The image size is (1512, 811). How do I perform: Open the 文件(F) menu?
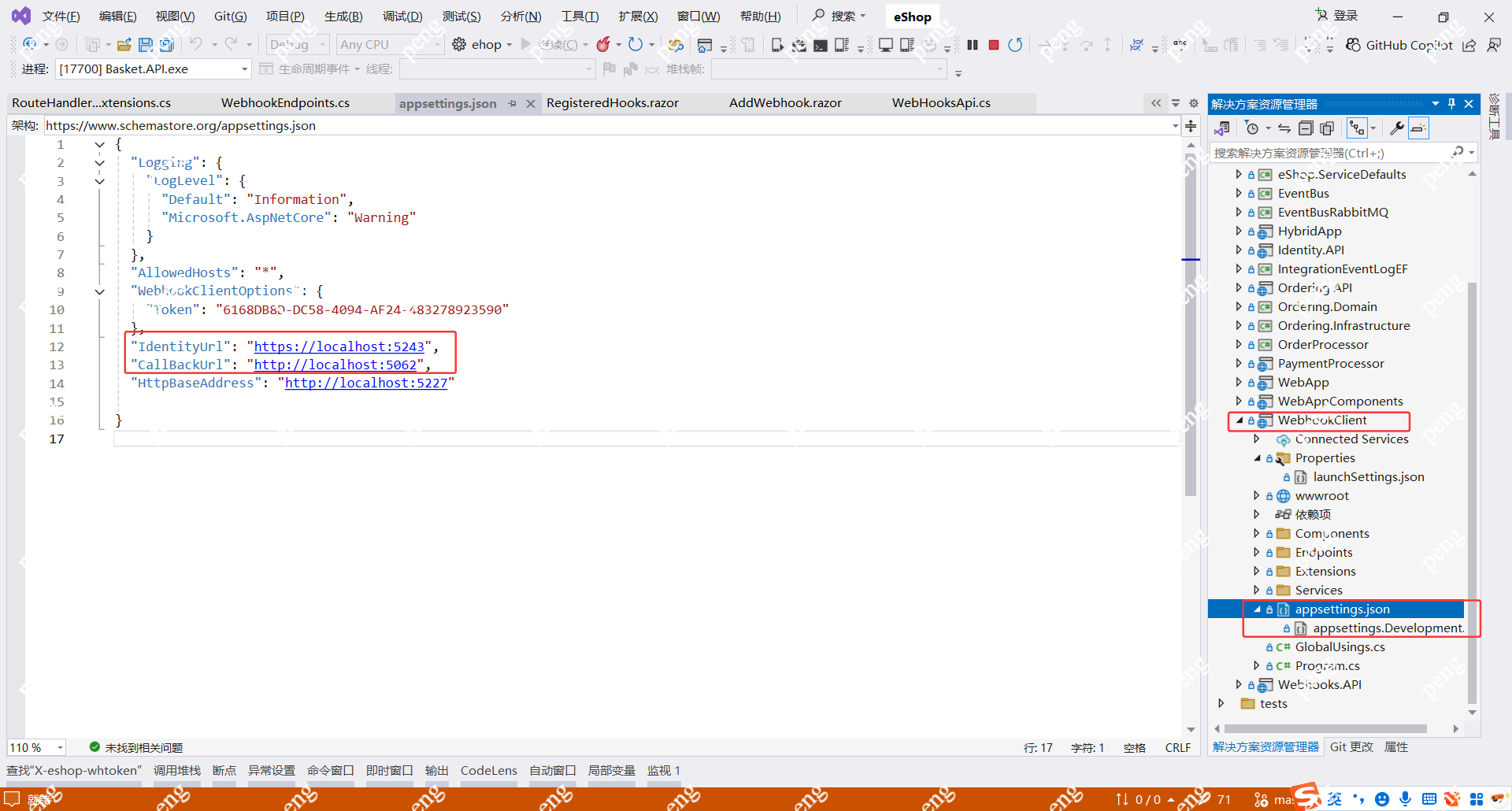pos(61,17)
